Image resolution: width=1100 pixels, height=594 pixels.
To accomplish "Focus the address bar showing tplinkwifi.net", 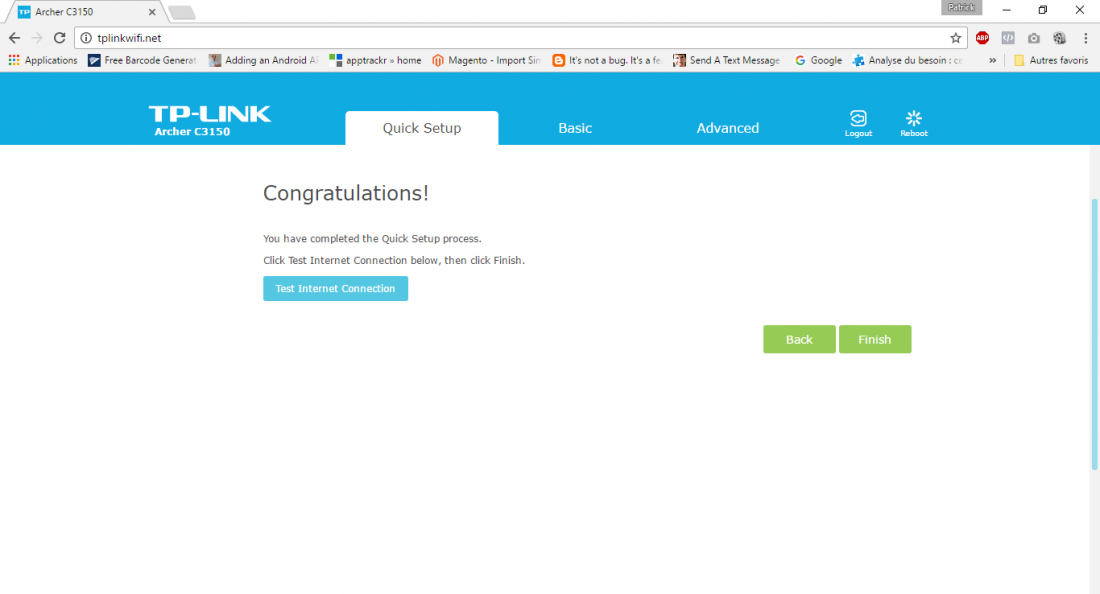I will coord(500,38).
